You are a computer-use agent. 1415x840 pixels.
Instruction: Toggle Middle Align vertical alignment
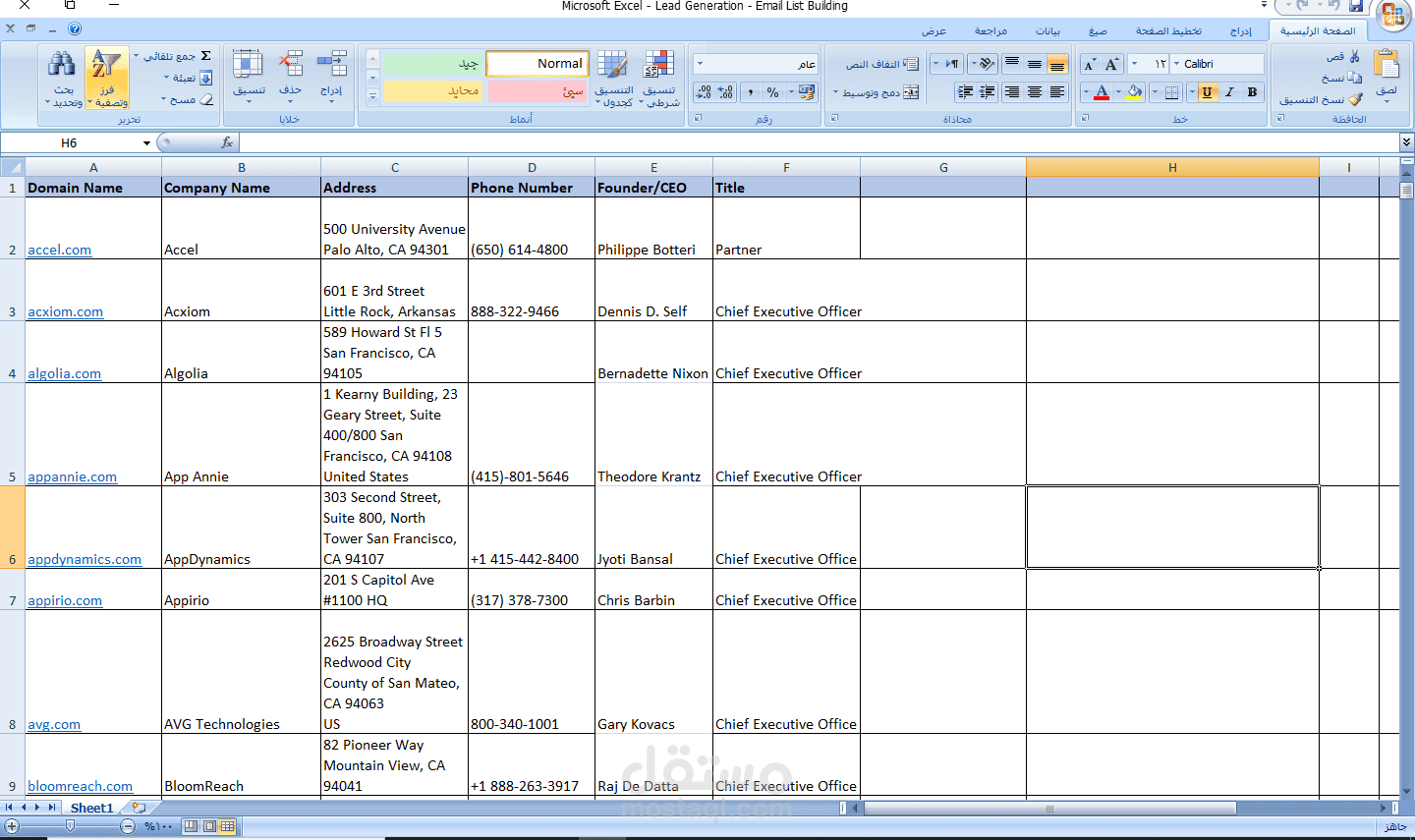1035,64
